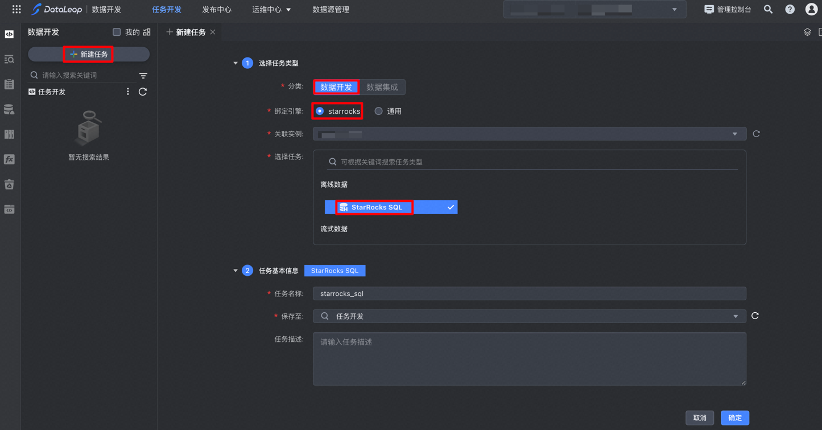Open the recycle bin sidebar icon
This screenshot has height=430, width=822.
(x=9, y=185)
